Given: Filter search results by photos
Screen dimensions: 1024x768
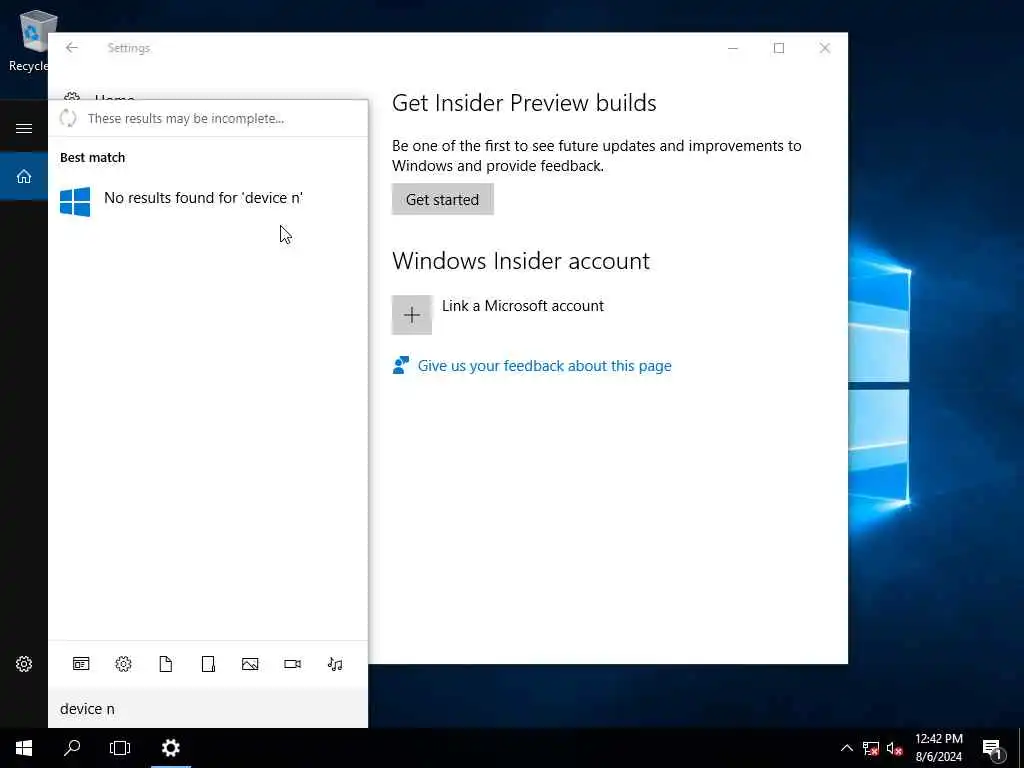Looking at the screenshot, I should coord(250,664).
